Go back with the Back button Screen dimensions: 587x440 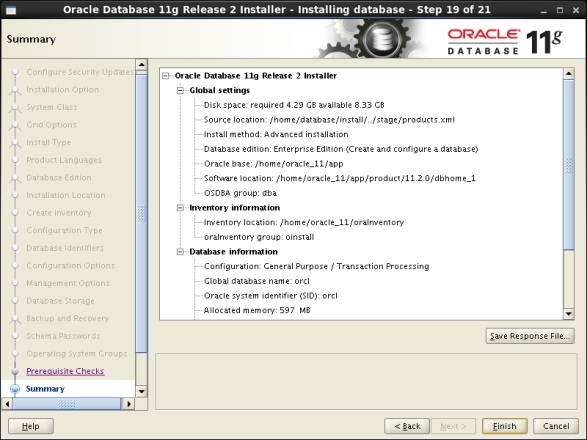tap(407, 426)
